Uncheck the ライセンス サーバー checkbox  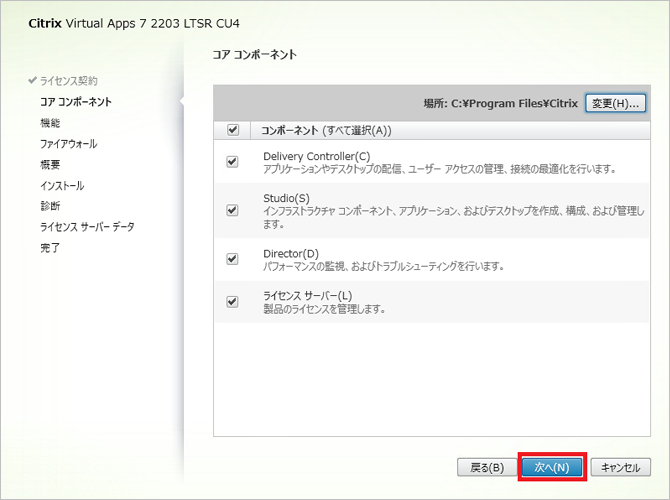[x=233, y=301]
